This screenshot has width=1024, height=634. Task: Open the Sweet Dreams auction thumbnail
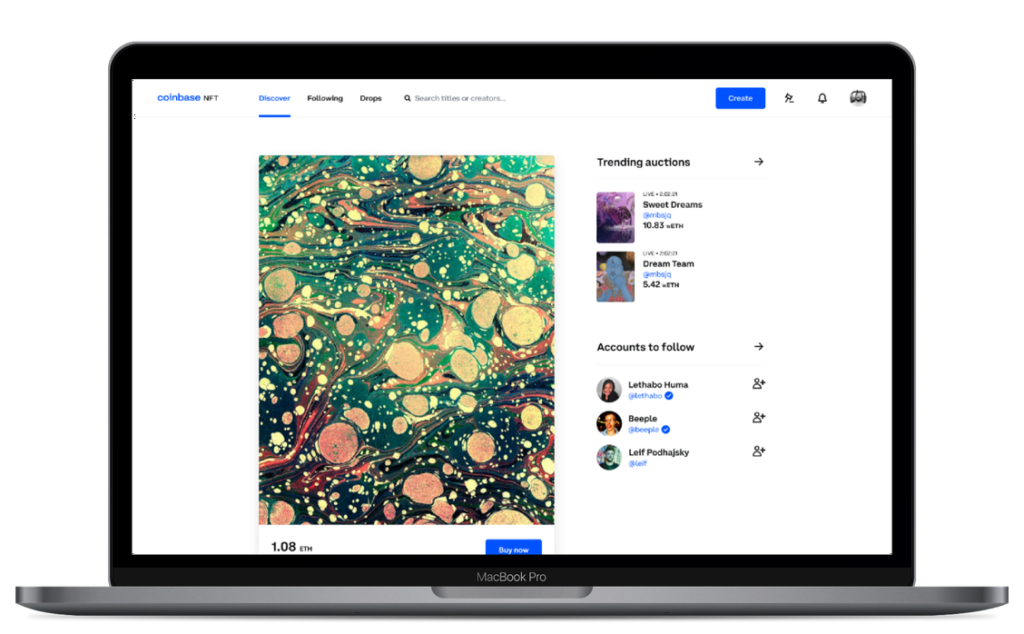[615, 217]
